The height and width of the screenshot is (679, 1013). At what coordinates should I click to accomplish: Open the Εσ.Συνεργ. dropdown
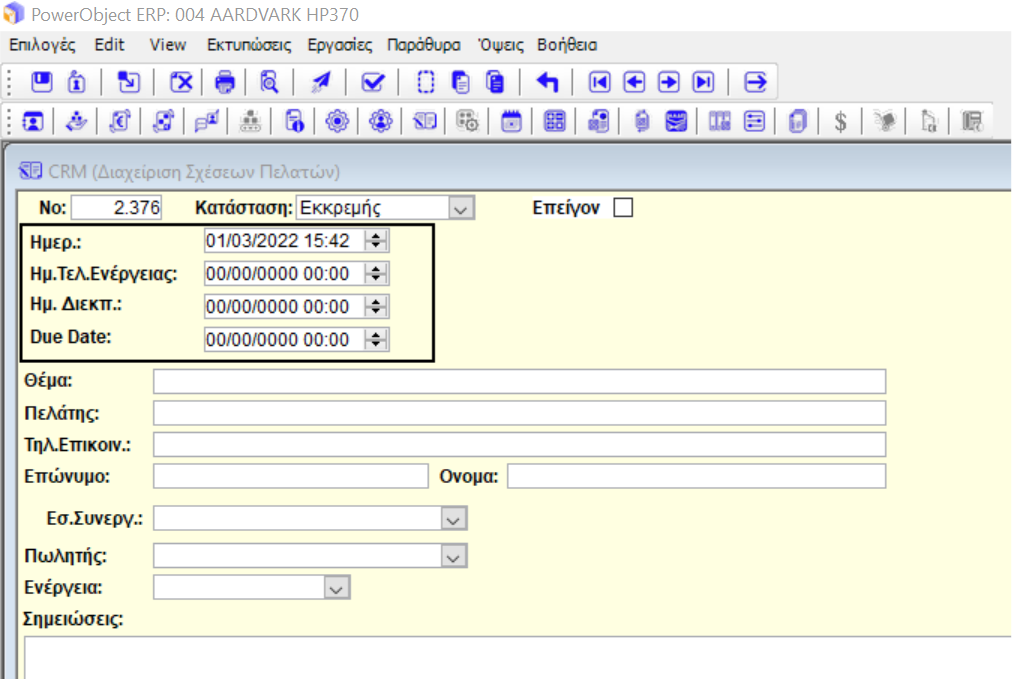pyautogui.click(x=454, y=519)
